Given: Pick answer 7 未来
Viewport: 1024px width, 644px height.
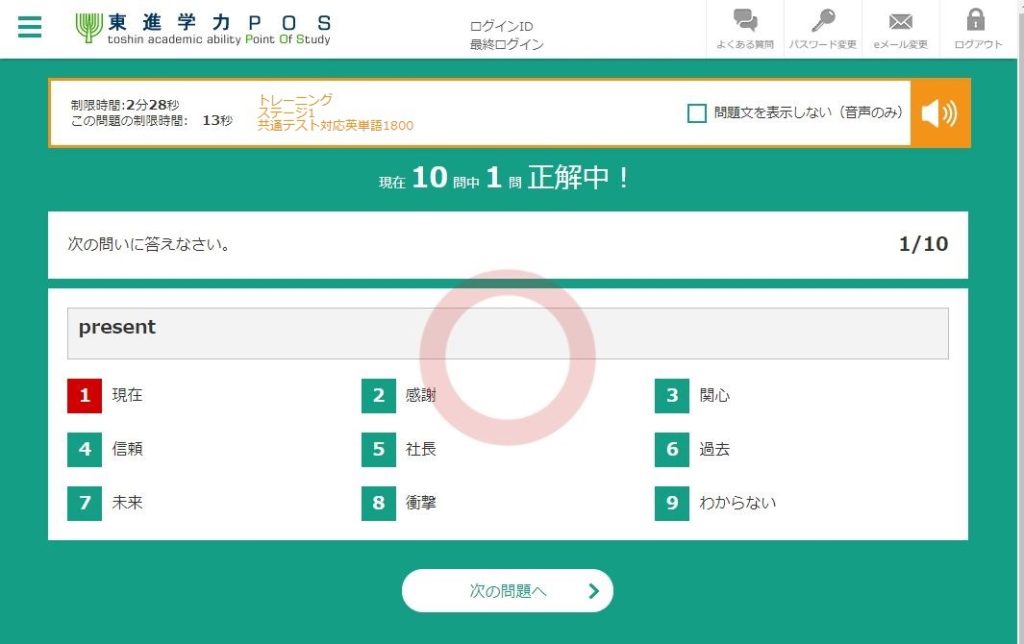Looking at the screenshot, I should point(85,503).
